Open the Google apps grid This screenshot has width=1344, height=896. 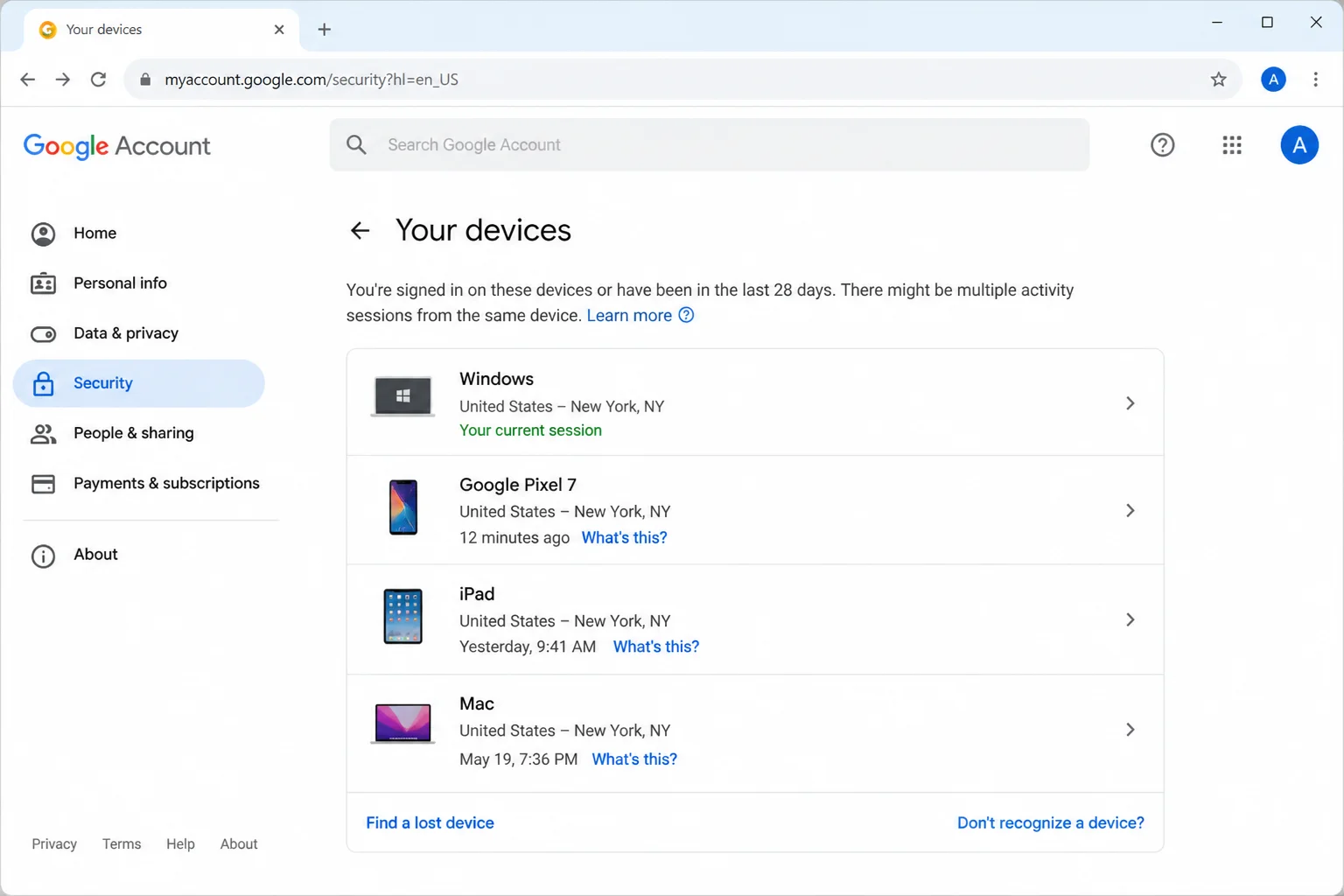click(x=1232, y=145)
